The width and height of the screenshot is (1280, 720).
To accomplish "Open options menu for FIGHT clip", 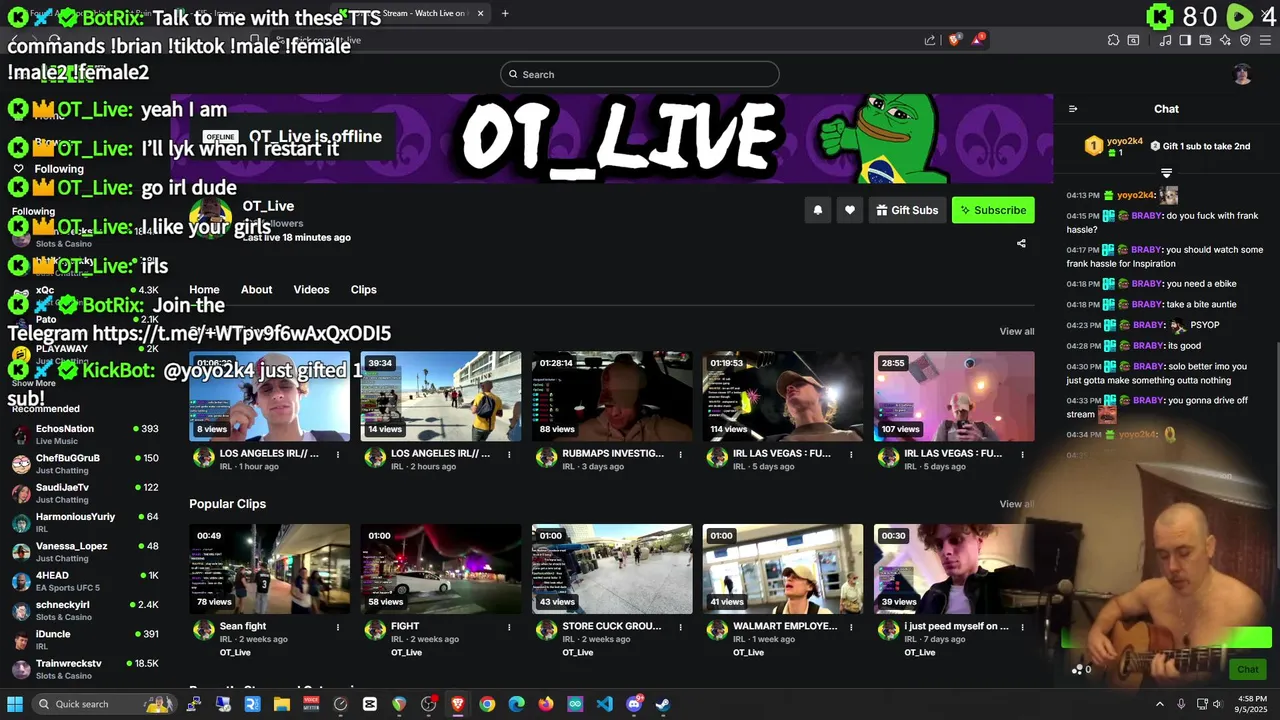I will coord(509,627).
